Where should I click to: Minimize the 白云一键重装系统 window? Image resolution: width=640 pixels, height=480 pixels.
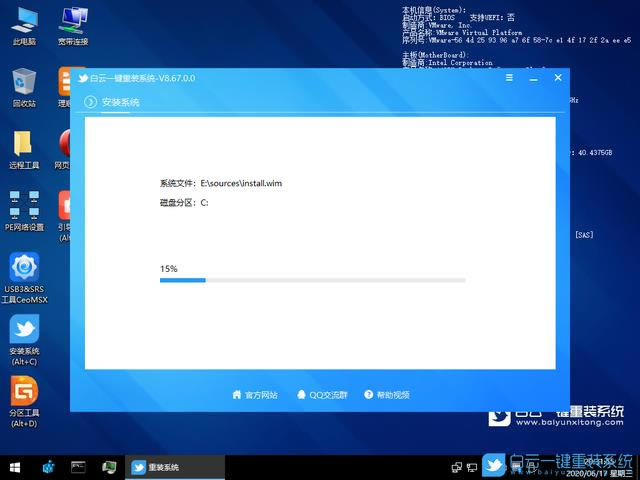click(531, 77)
